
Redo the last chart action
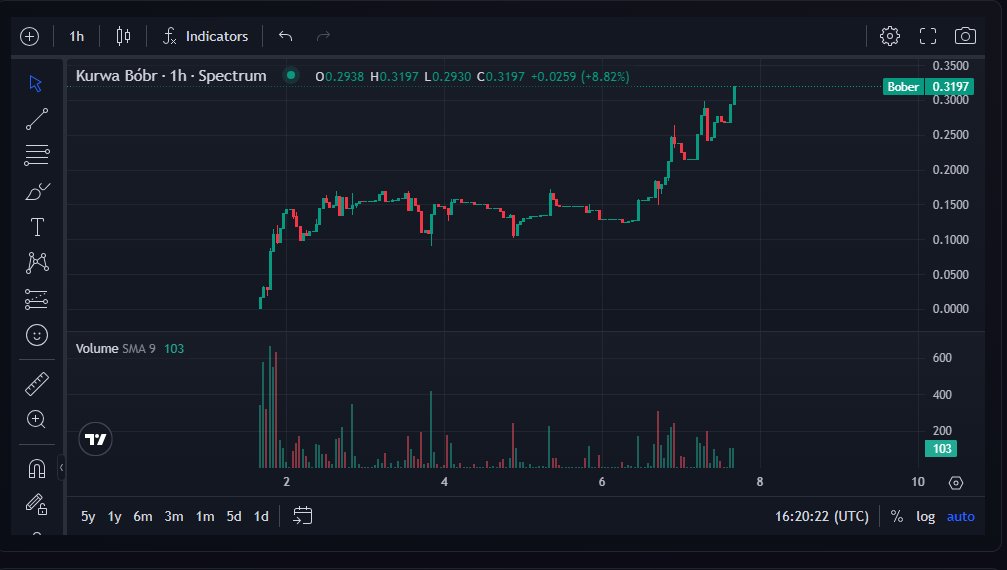(x=323, y=37)
